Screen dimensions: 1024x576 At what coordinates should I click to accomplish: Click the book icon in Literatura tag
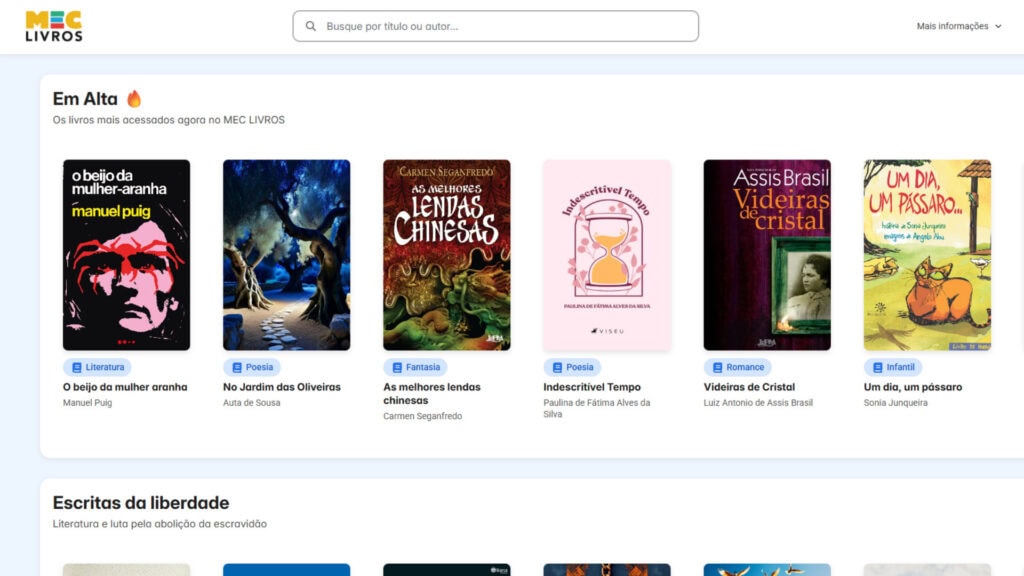click(x=76, y=368)
